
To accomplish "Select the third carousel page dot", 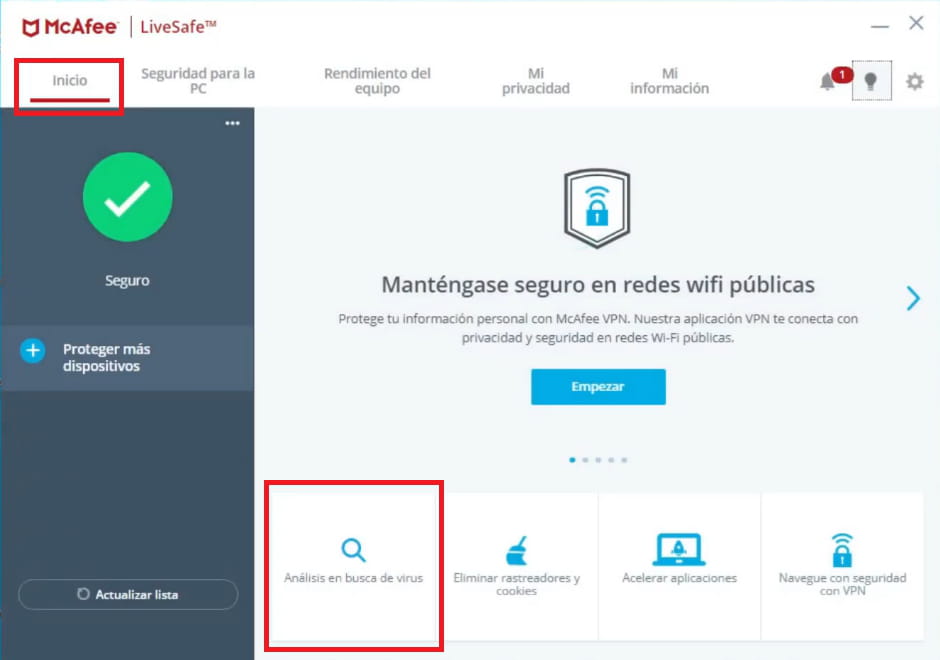I will pos(598,460).
